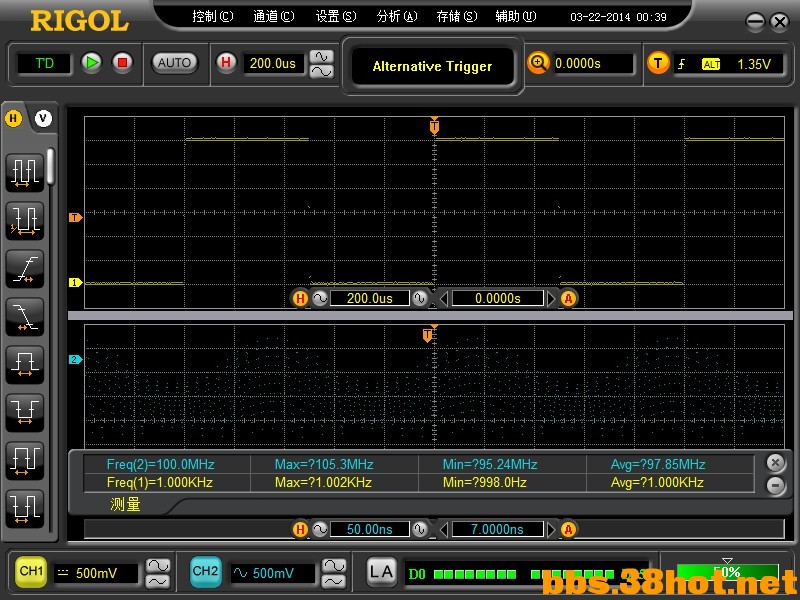Click the H icon in CH1 waveform timebase bar
Screen dimensions: 800x600
click(301, 298)
